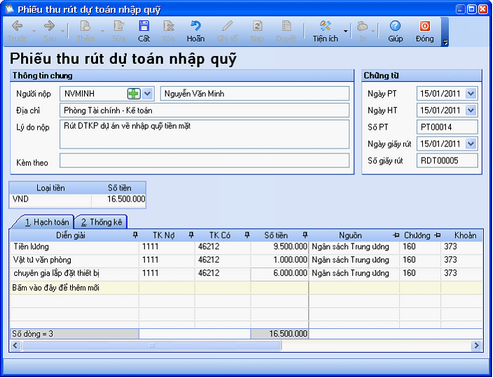Click the pin icon in Chương header

(438, 235)
